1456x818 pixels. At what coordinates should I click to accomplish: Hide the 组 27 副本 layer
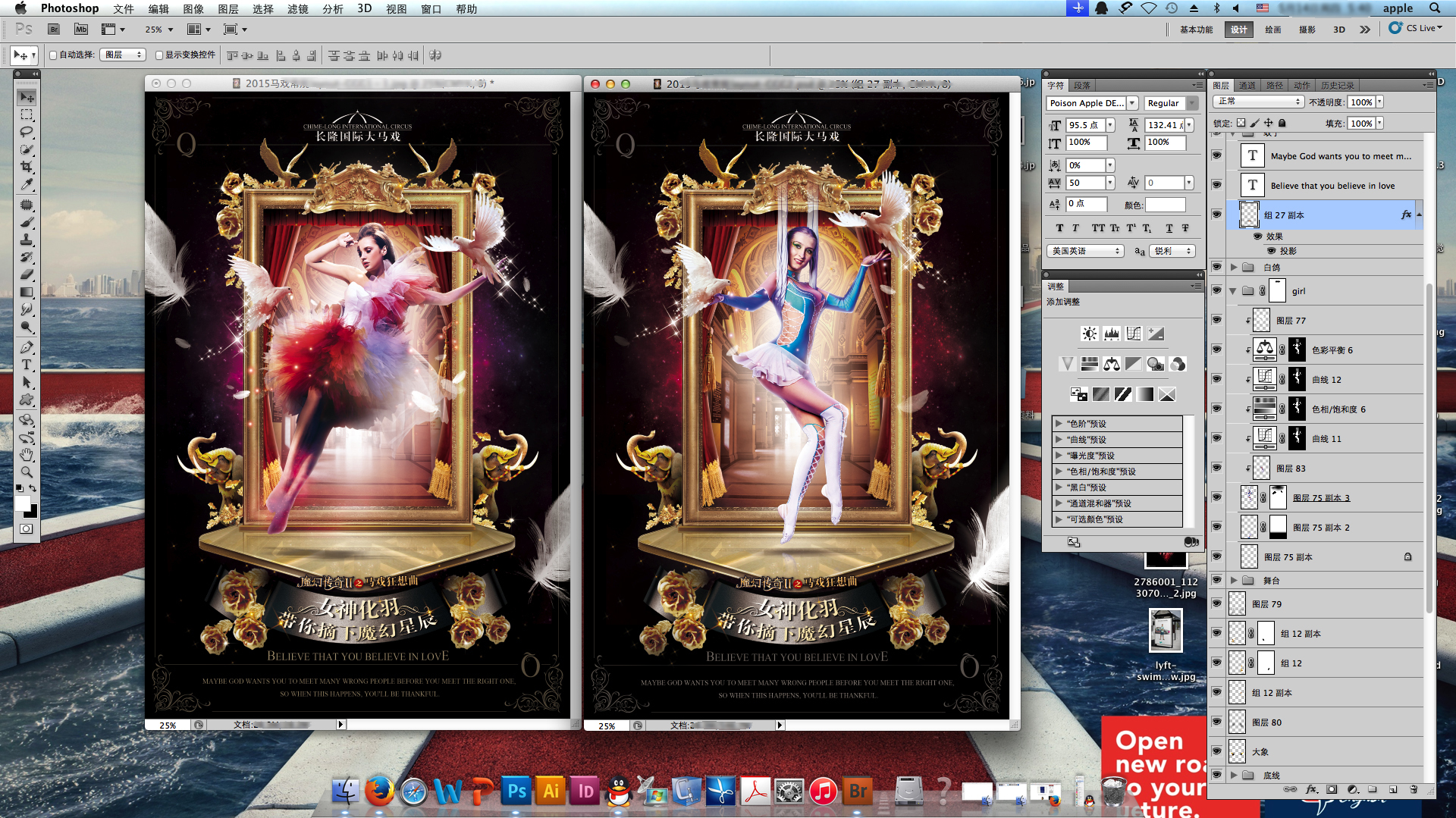tap(1216, 215)
